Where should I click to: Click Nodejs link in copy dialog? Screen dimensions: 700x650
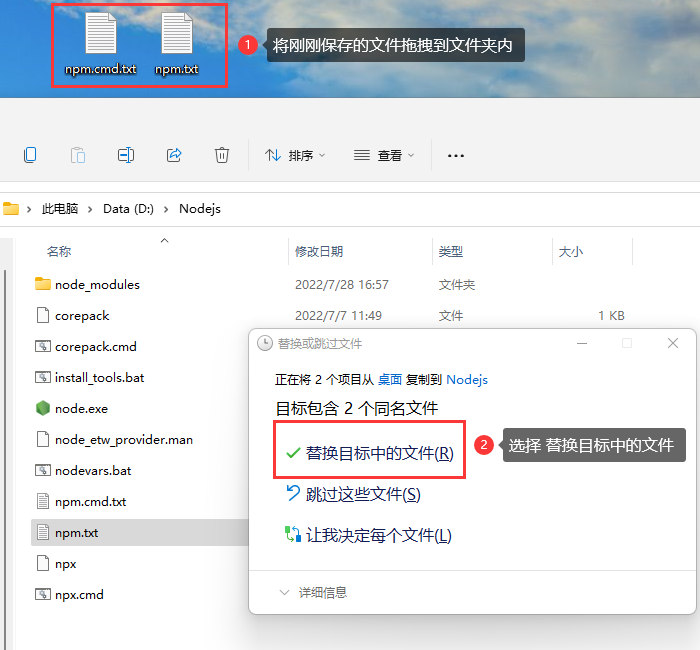tap(467, 379)
